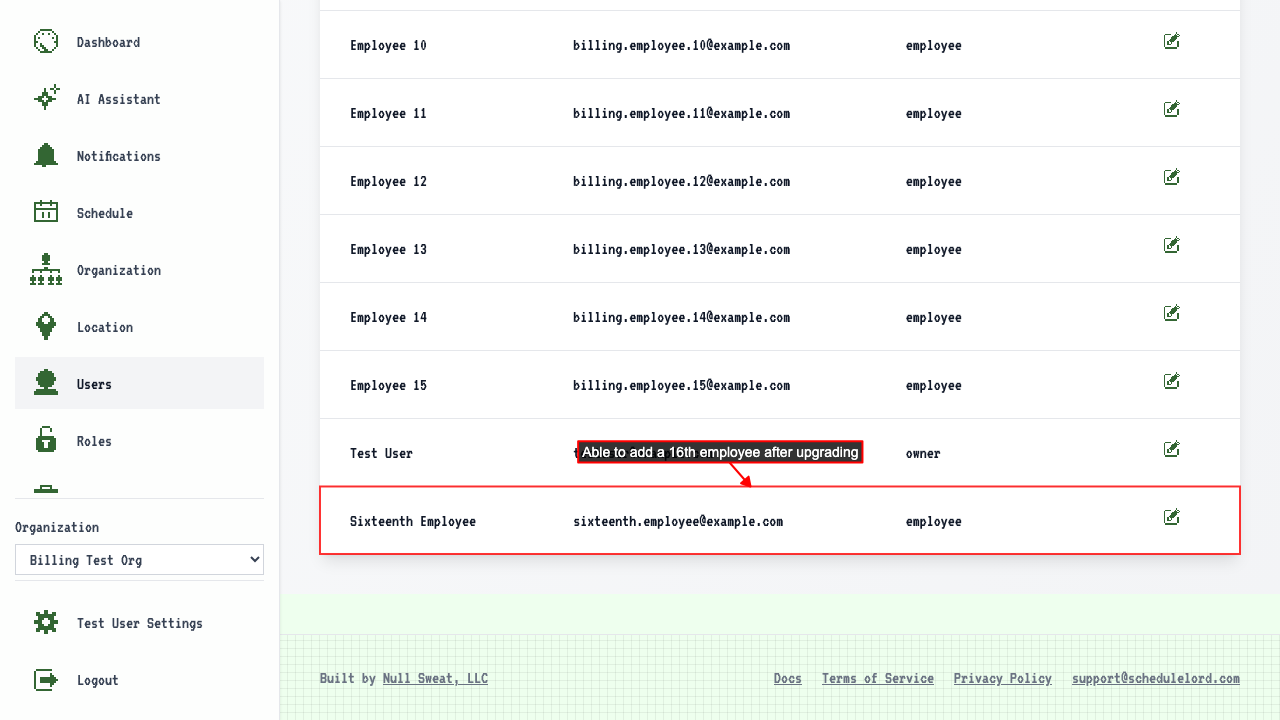Select the Organization hierarchy icon
This screenshot has height=720, width=1280.
tap(46, 270)
